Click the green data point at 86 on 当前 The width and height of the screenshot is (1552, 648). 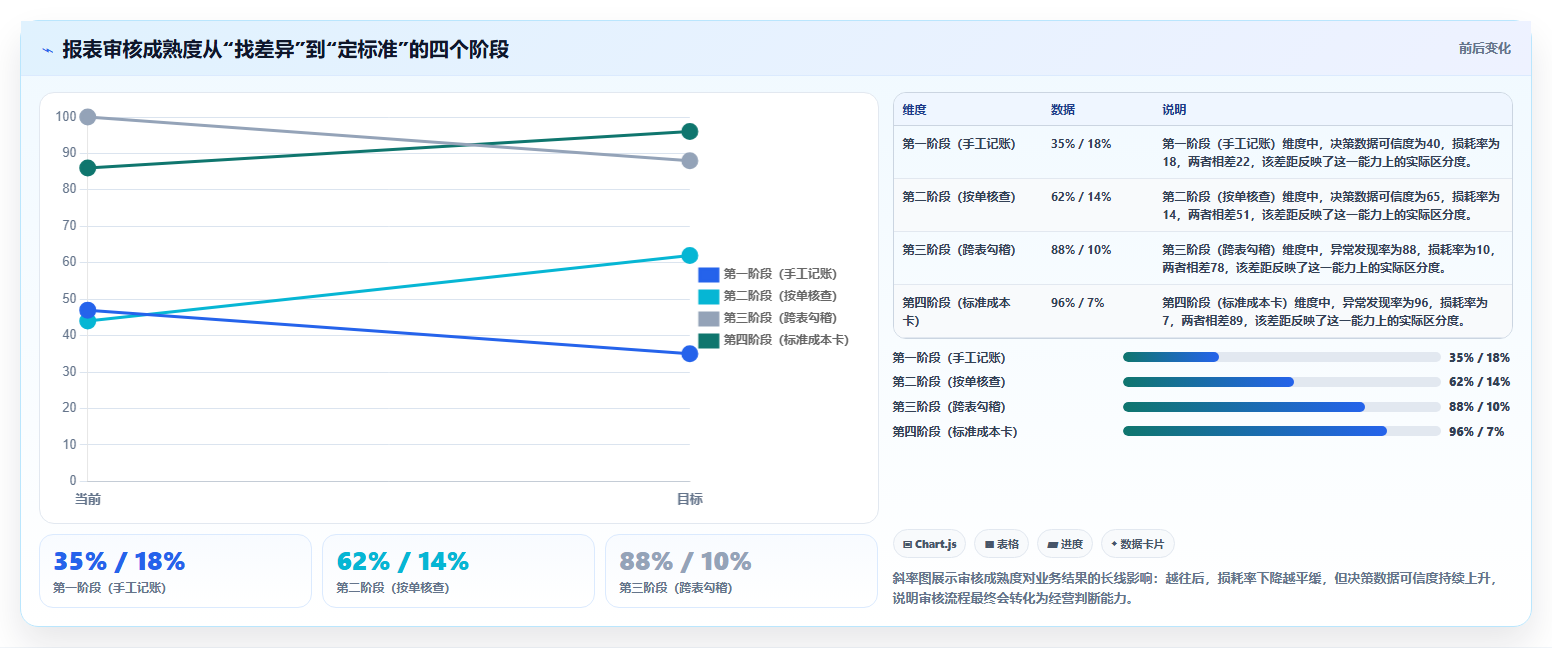88,168
